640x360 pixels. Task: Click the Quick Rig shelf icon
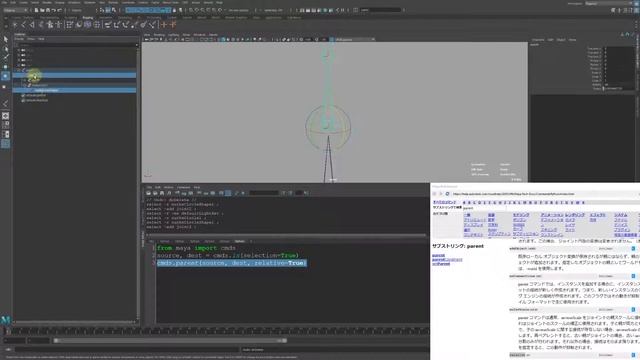click(51, 25)
